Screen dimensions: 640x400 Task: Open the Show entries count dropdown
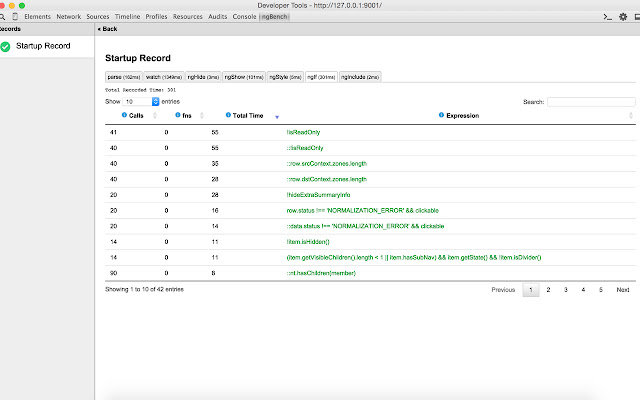(x=141, y=101)
